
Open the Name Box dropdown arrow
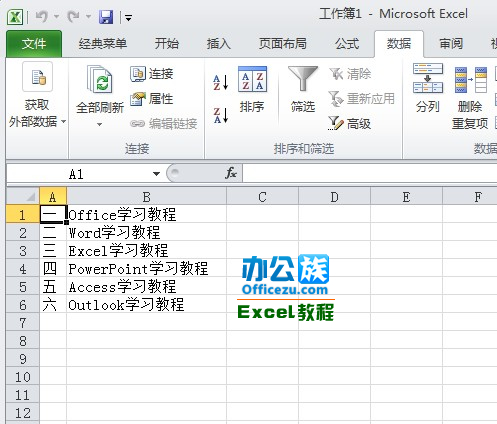pos(156,174)
